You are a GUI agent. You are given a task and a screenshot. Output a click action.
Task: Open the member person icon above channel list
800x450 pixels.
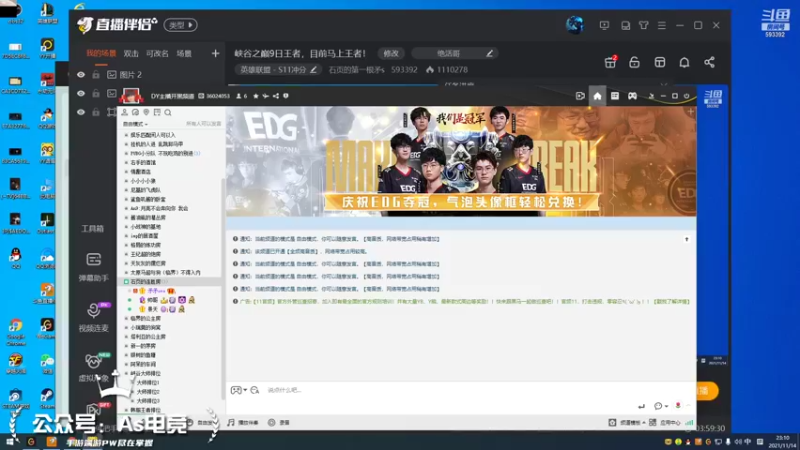pyautogui.click(x=124, y=112)
